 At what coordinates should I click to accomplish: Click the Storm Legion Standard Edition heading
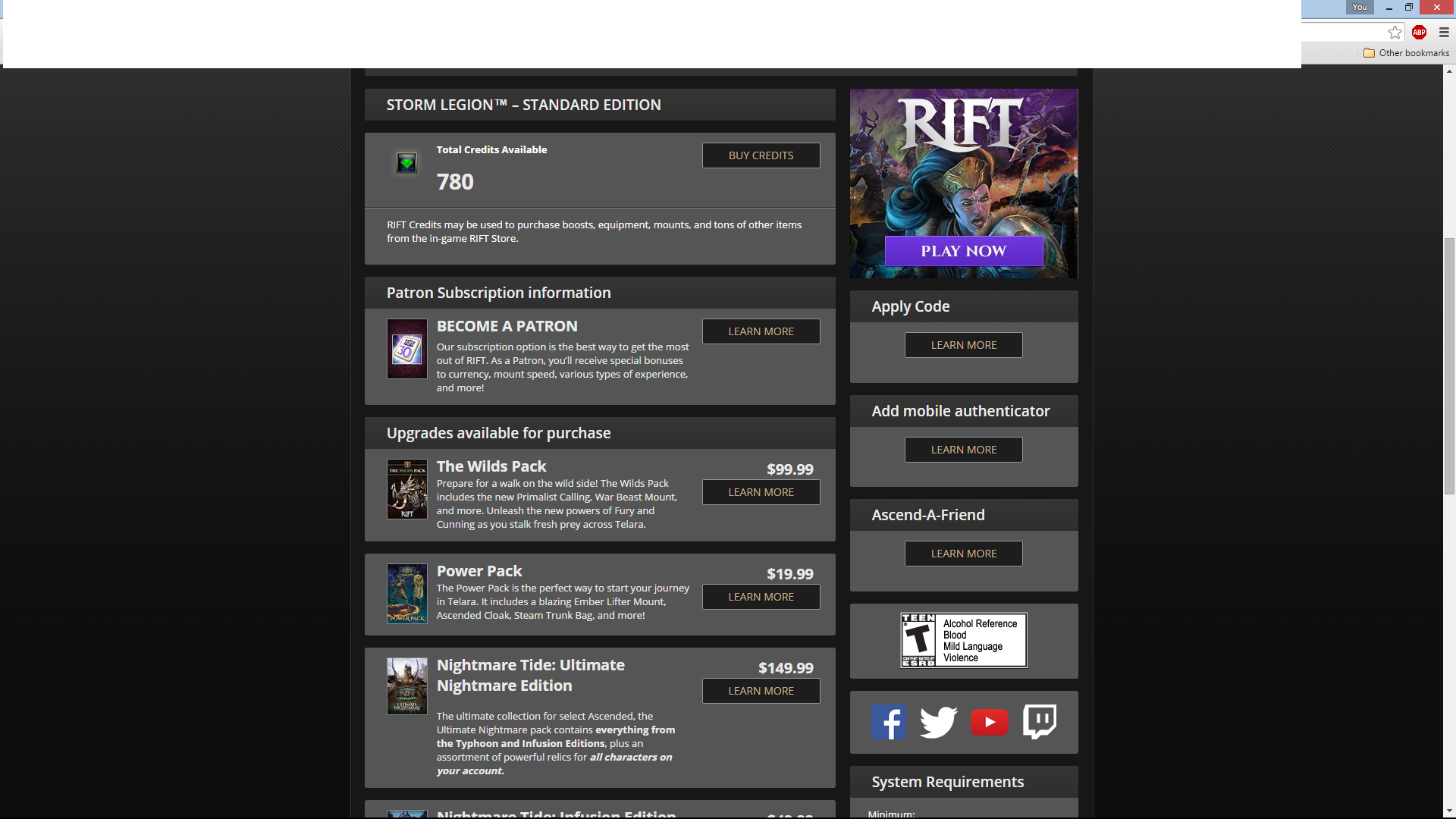524,105
